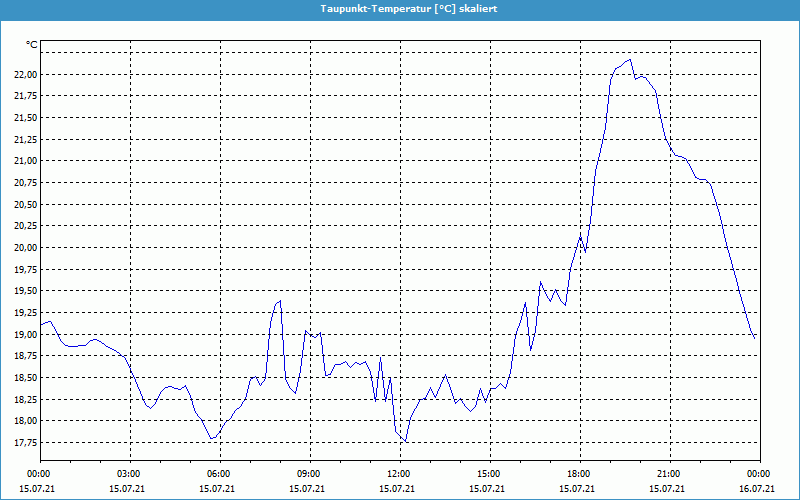Click the 18:00 time axis label
Image resolution: width=800 pixels, height=500 pixels.
[578, 474]
